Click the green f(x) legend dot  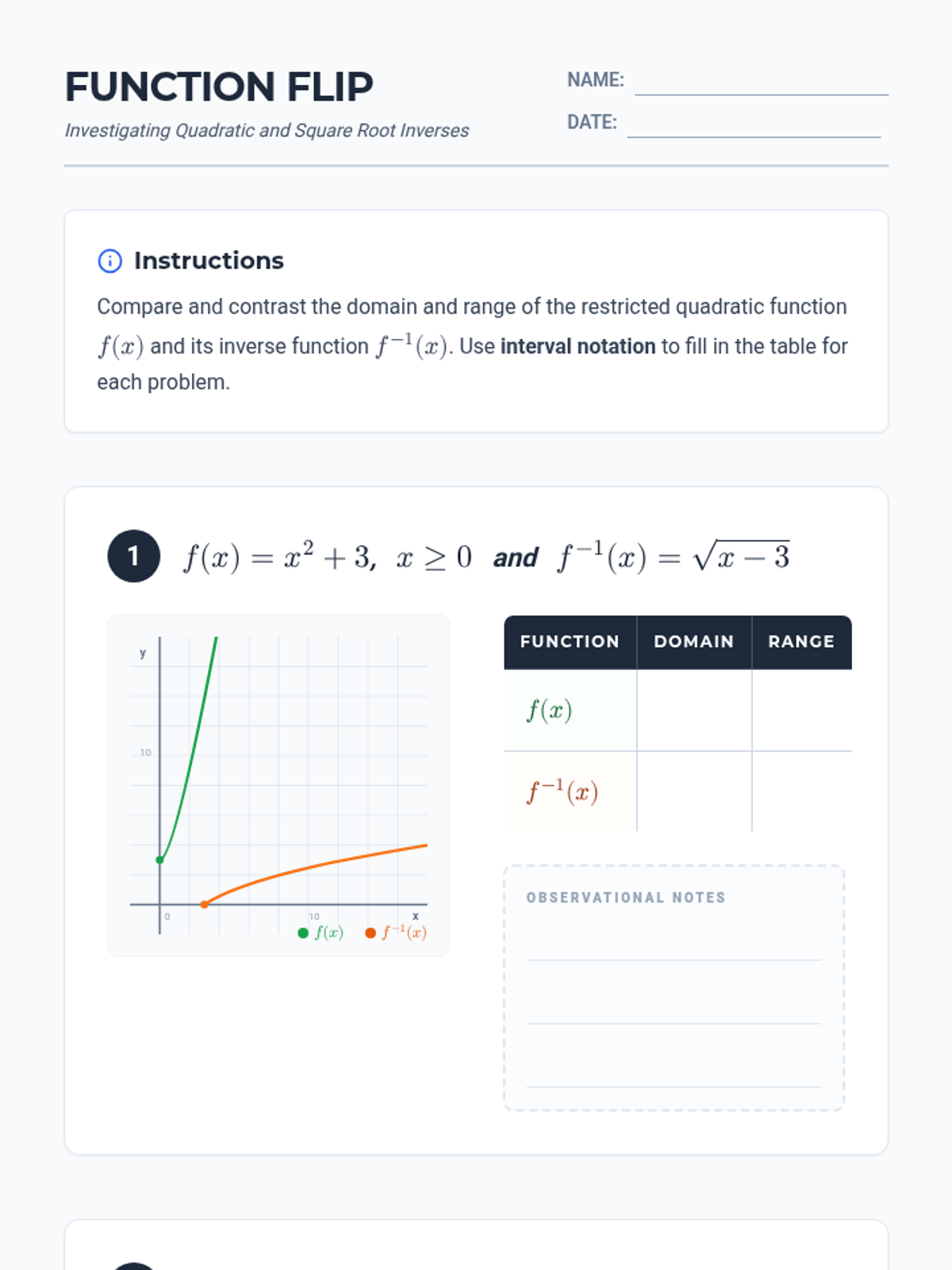[303, 933]
